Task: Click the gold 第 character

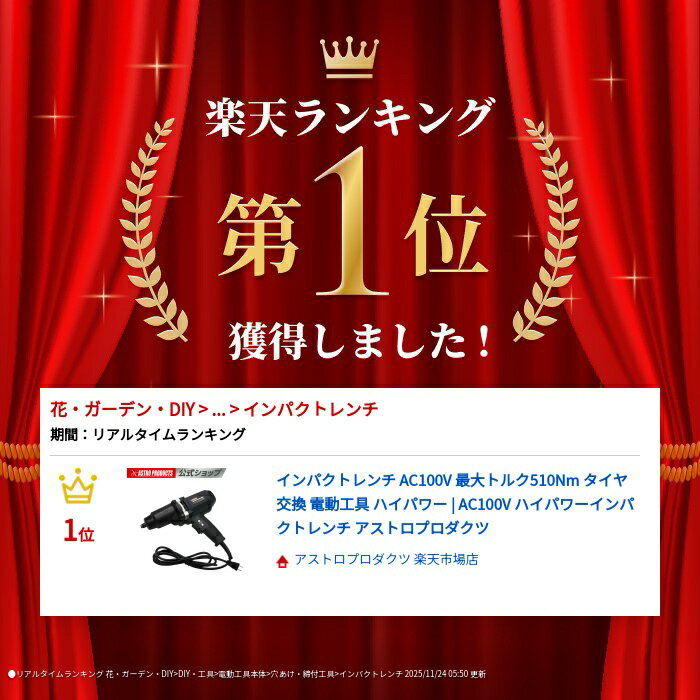Action: (259, 235)
